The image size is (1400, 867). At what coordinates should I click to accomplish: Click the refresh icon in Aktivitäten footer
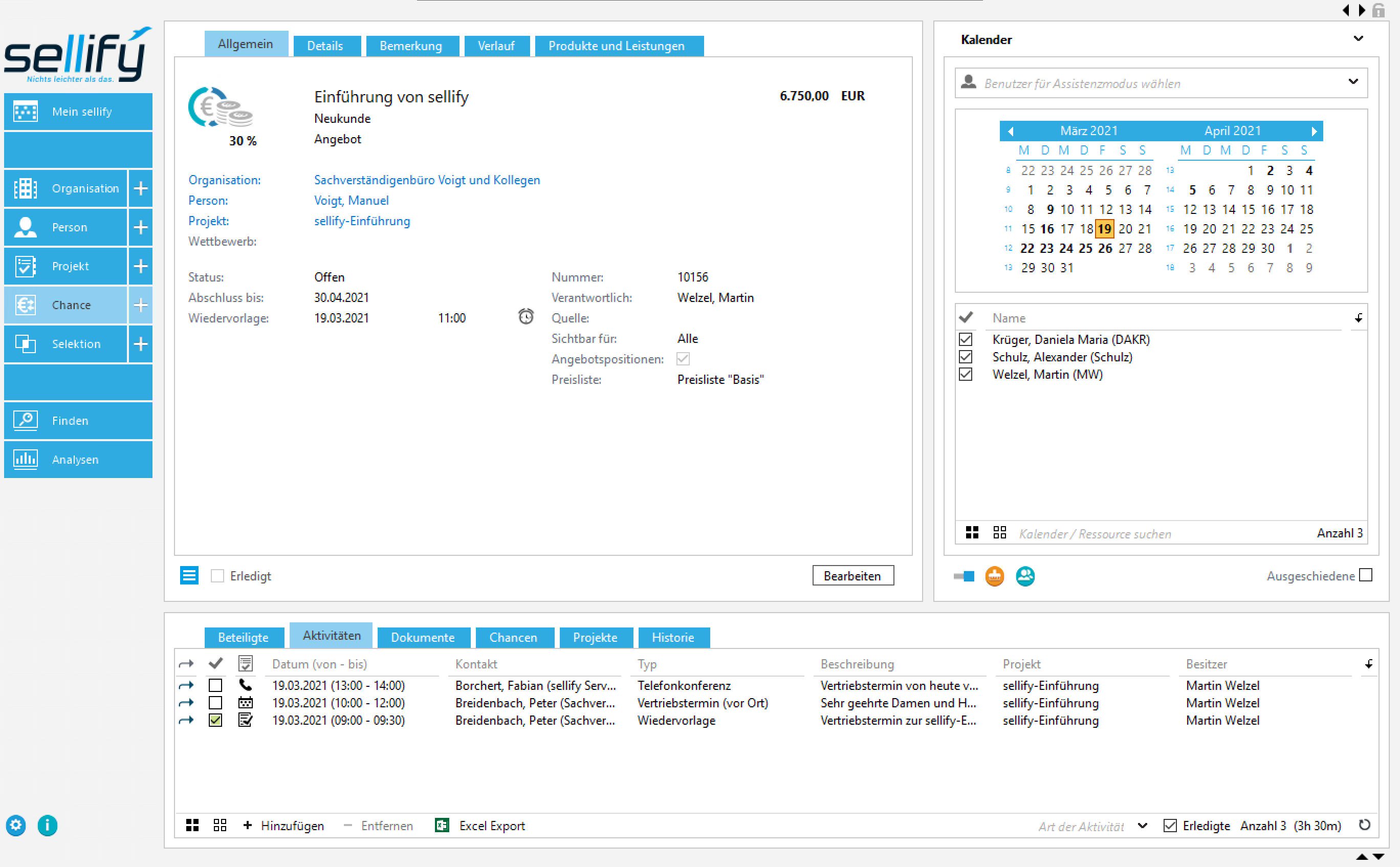pos(1365,825)
